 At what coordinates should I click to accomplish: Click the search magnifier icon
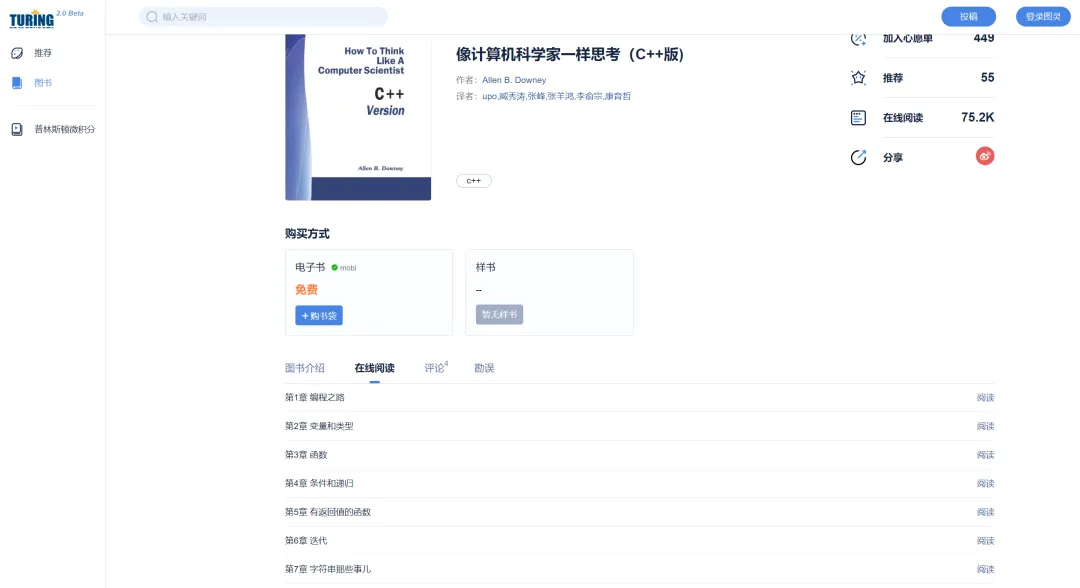pyautogui.click(x=152, y=17)
